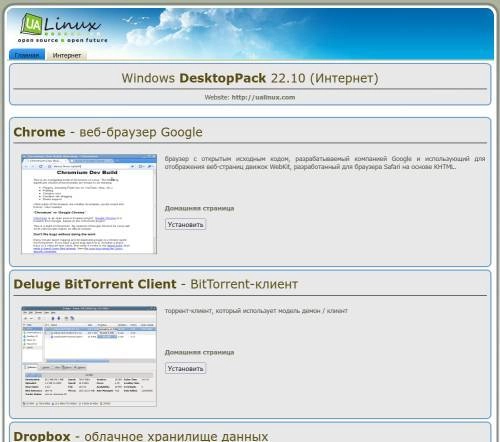Viewport: 500px width, 442px height.
Task: Click the Deluge BitTorrent Client heading
Action: point(156,284)
